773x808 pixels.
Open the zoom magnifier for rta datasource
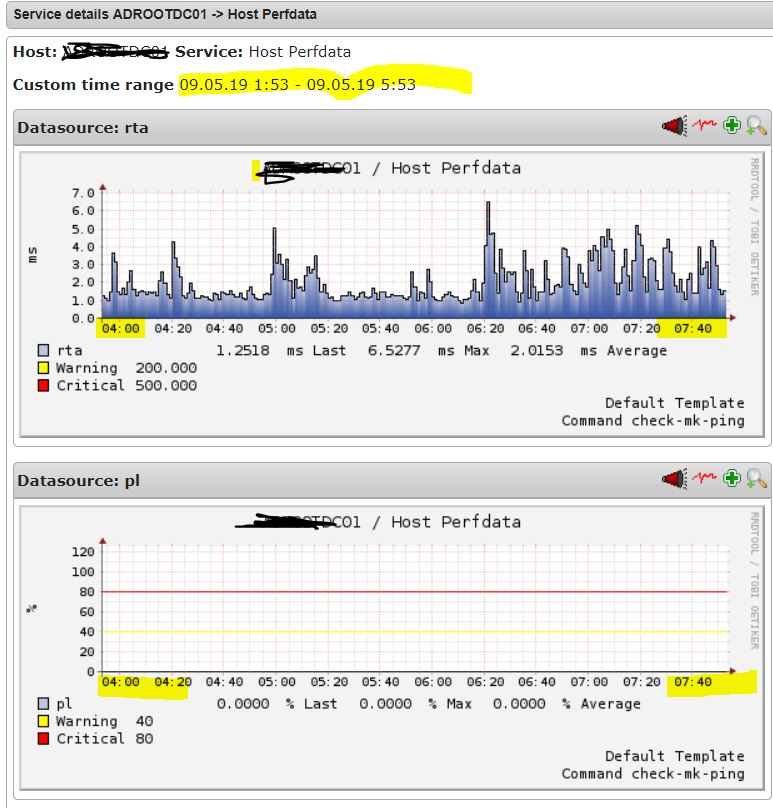click(x=757, y=126)
